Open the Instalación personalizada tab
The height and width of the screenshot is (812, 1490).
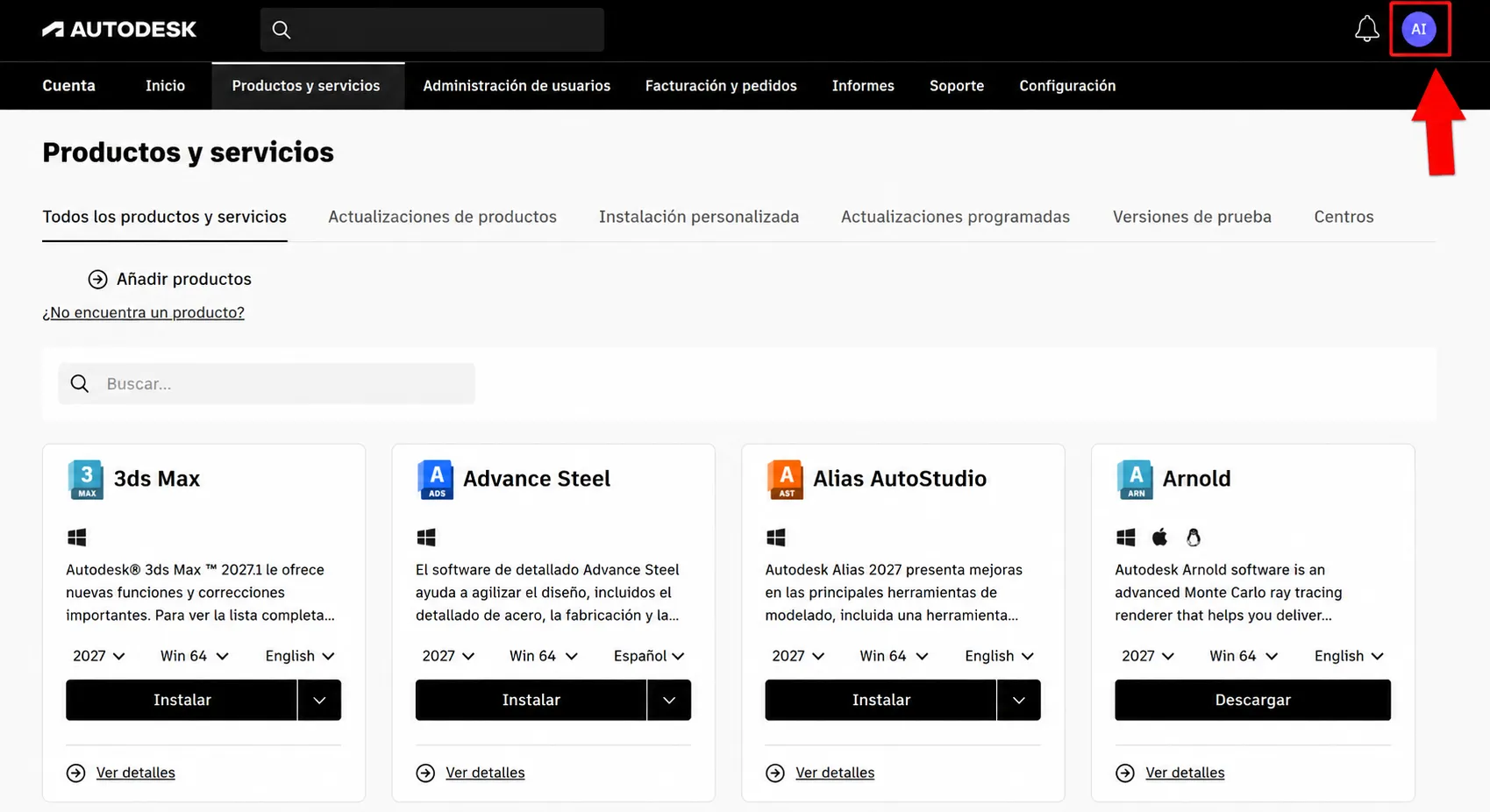pyautogui.click(x=699, y=217)
